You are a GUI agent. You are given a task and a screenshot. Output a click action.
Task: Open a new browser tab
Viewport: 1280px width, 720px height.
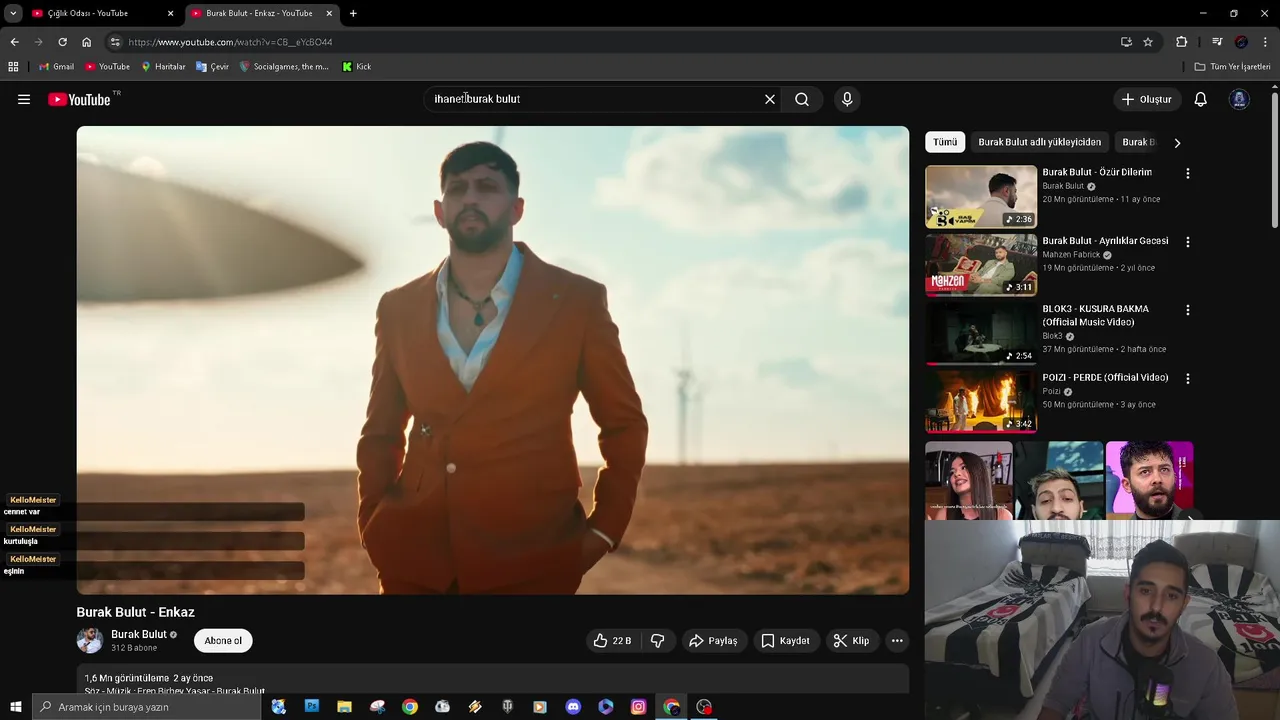[x=353, y=13]
